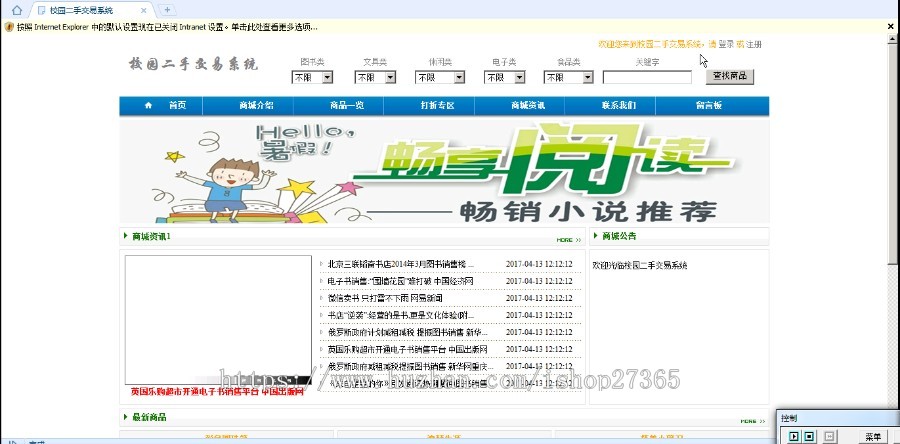The image size is (900, 444).
Task: Open the 文具类 dropdown
Action: pos(375,77)
